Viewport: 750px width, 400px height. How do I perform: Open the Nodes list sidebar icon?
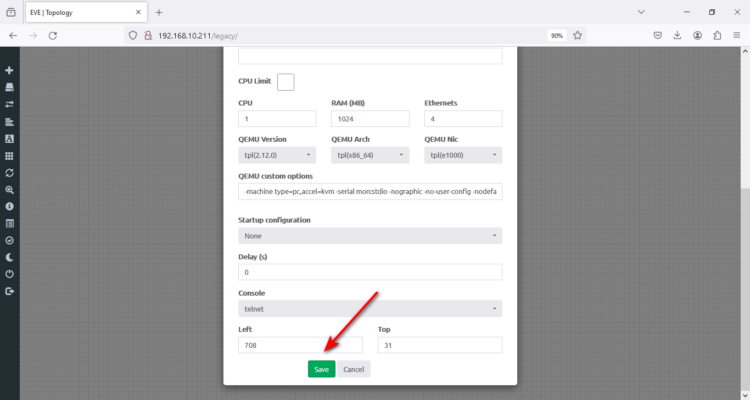(x=9, y=88)
